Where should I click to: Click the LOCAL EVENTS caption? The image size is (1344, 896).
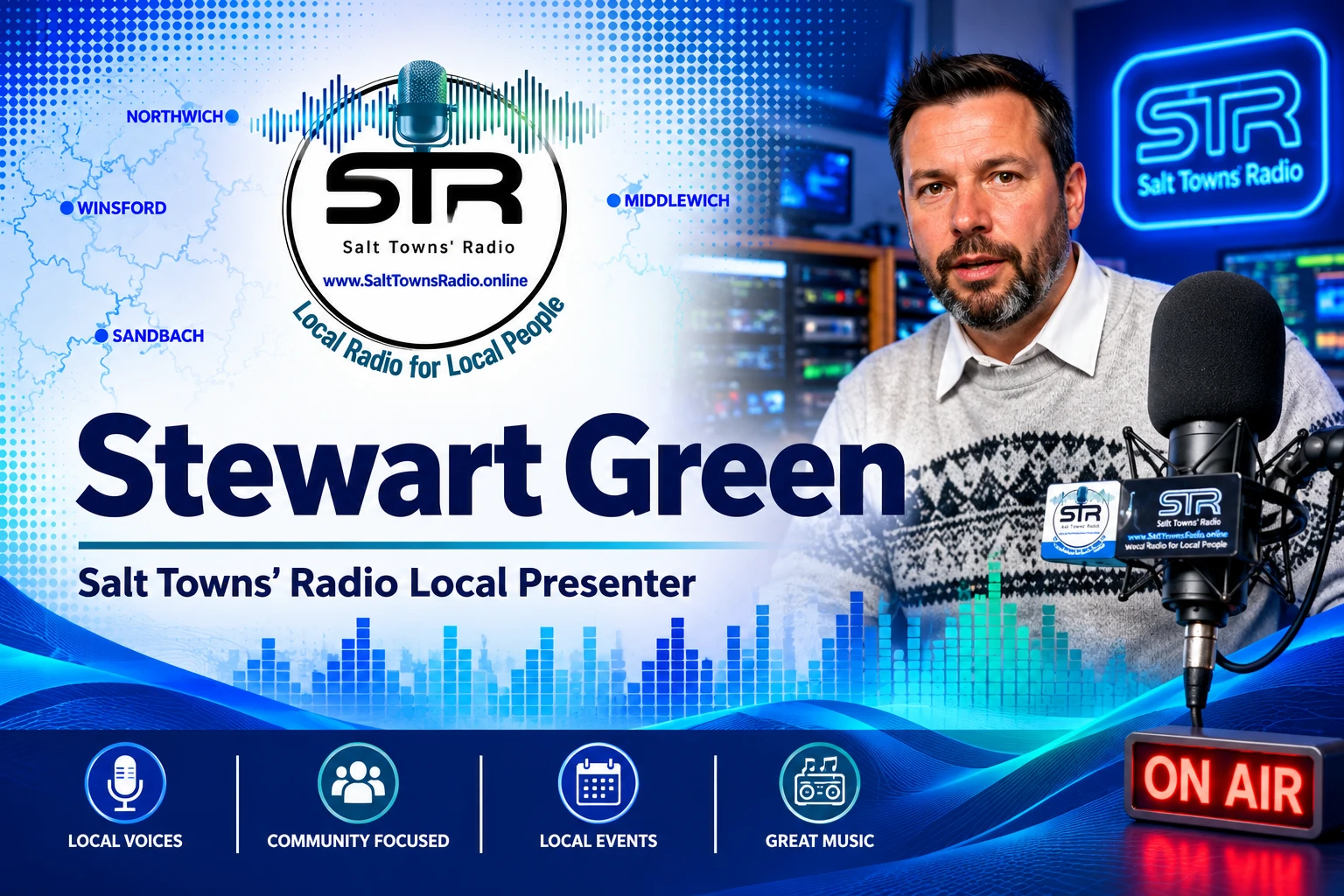coord(598,841)
